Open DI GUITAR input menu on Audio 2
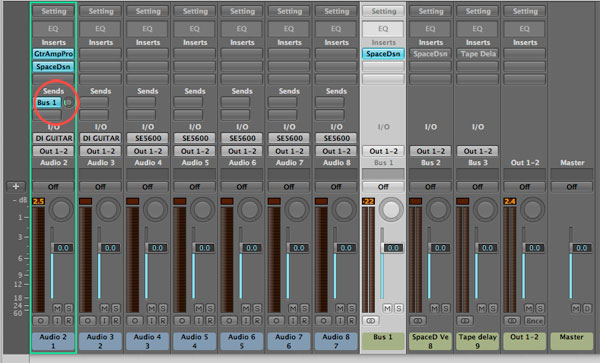This screenshot has height=363, width=600. 53,138
